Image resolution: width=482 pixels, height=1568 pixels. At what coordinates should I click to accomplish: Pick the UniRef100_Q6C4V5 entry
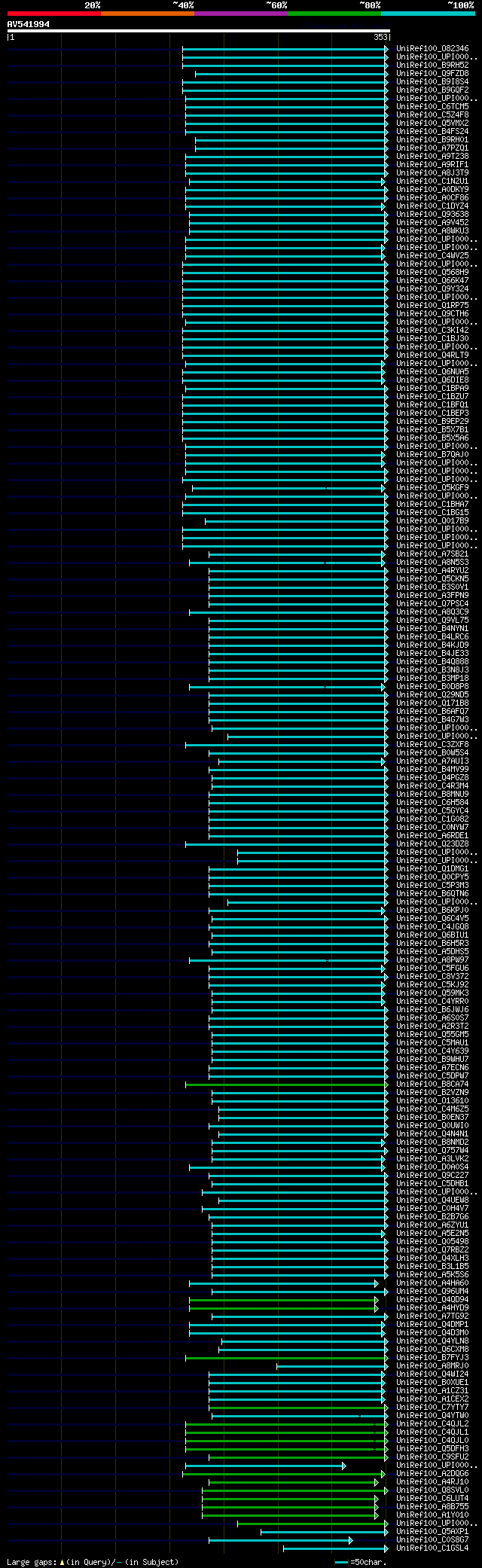point(432,919)
